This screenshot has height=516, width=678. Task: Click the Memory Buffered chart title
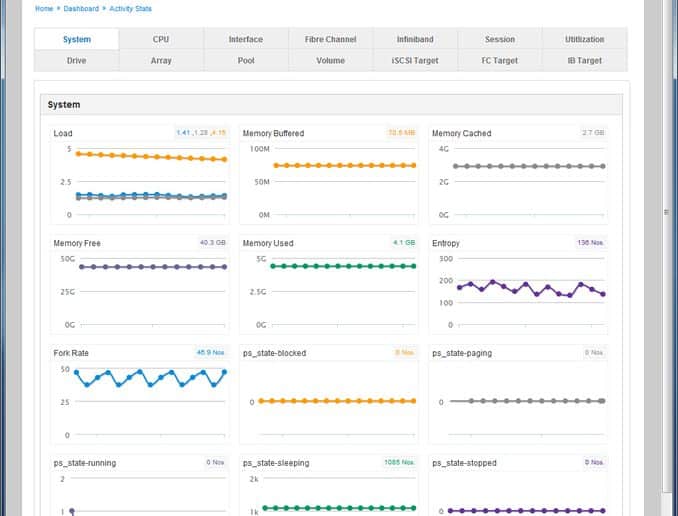pyautogui.click(x=273, y=133)
